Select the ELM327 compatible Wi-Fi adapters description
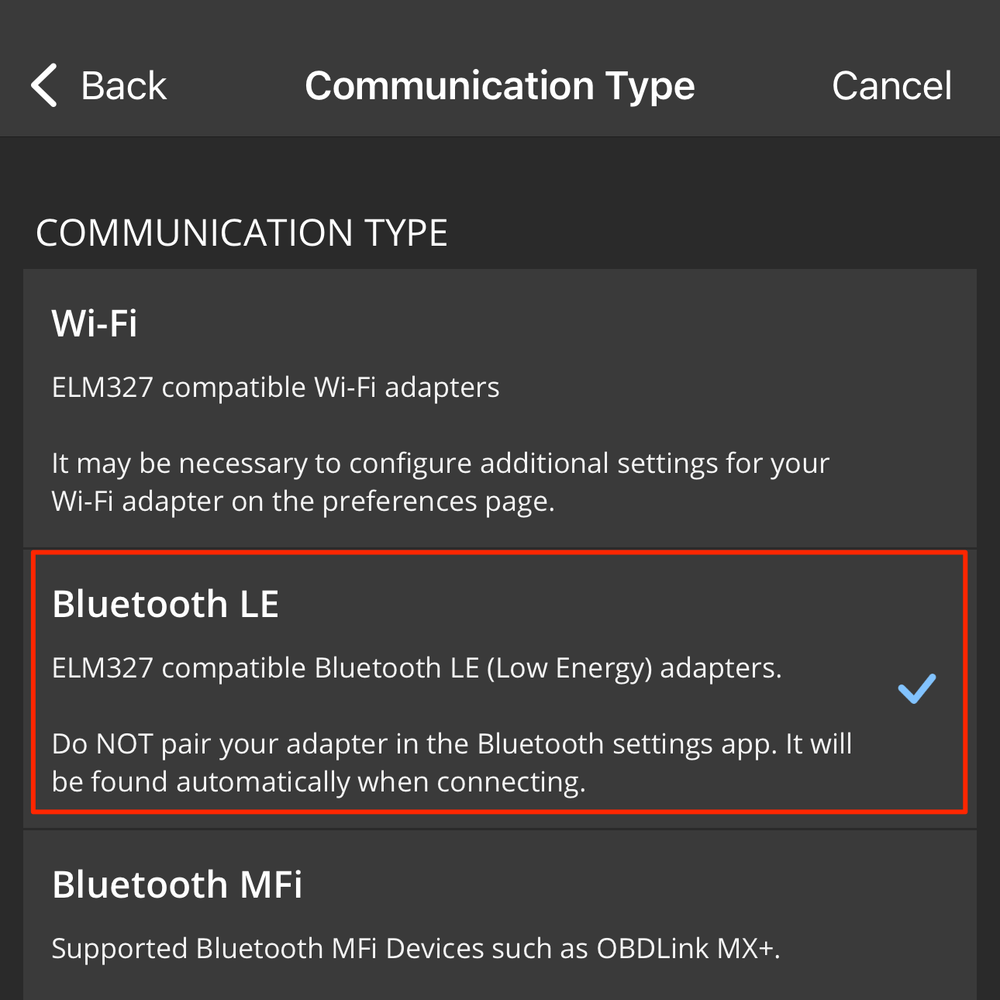Image resolution: width=1000 pixels, height=1000 pixels. point(275,387)
